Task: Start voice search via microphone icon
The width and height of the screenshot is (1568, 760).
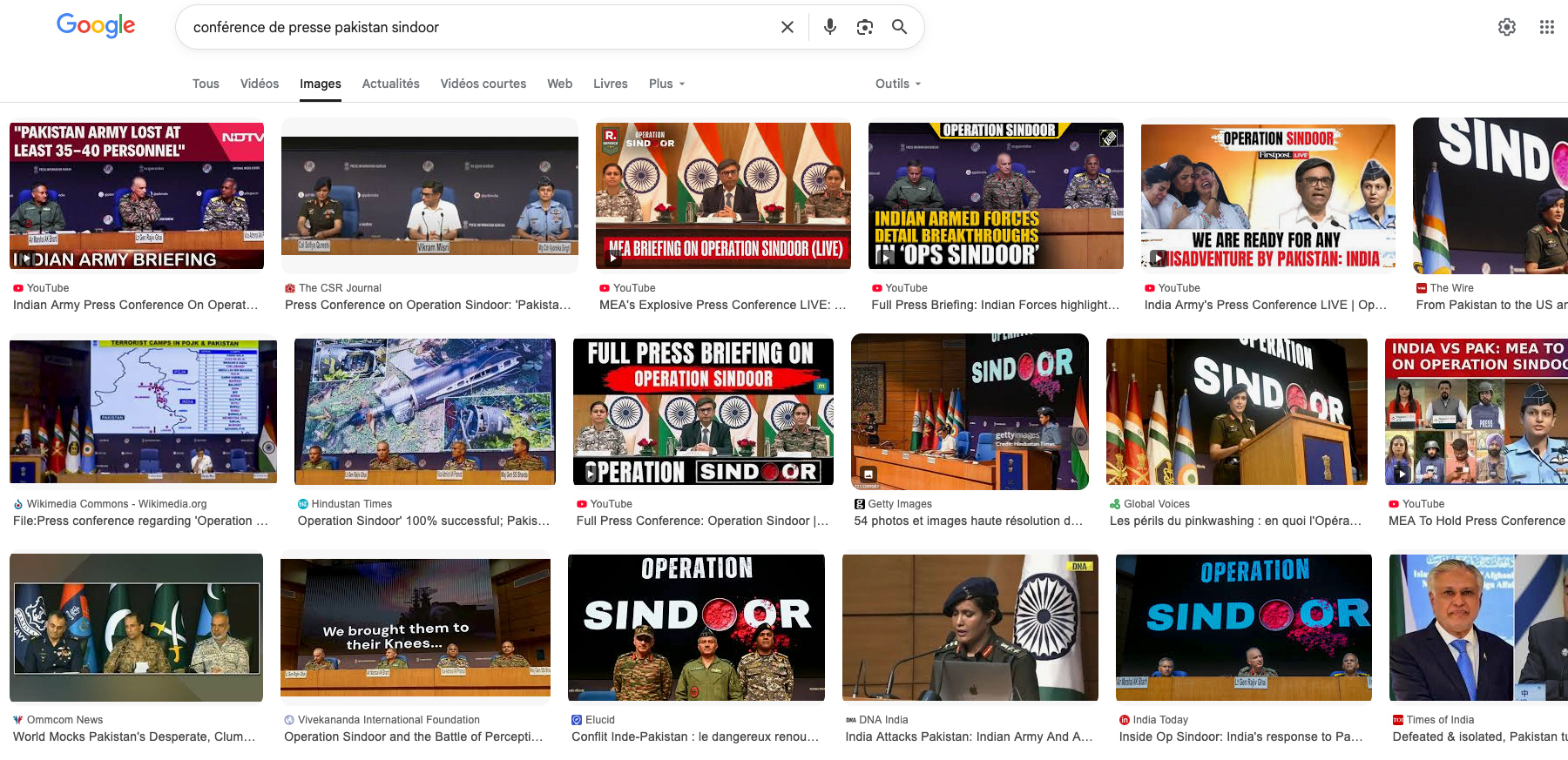Action: 829,27
